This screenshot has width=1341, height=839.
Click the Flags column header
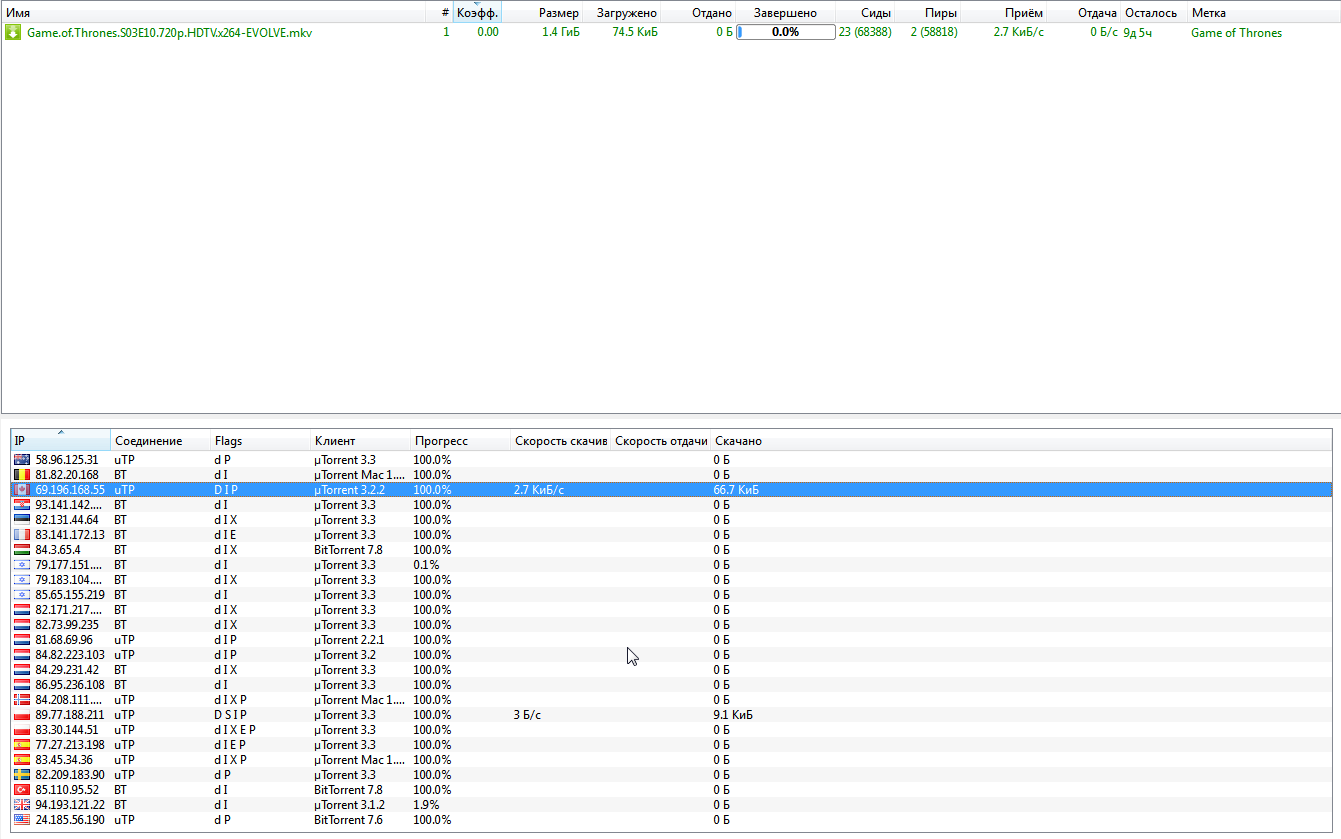[x=261, y=440]
